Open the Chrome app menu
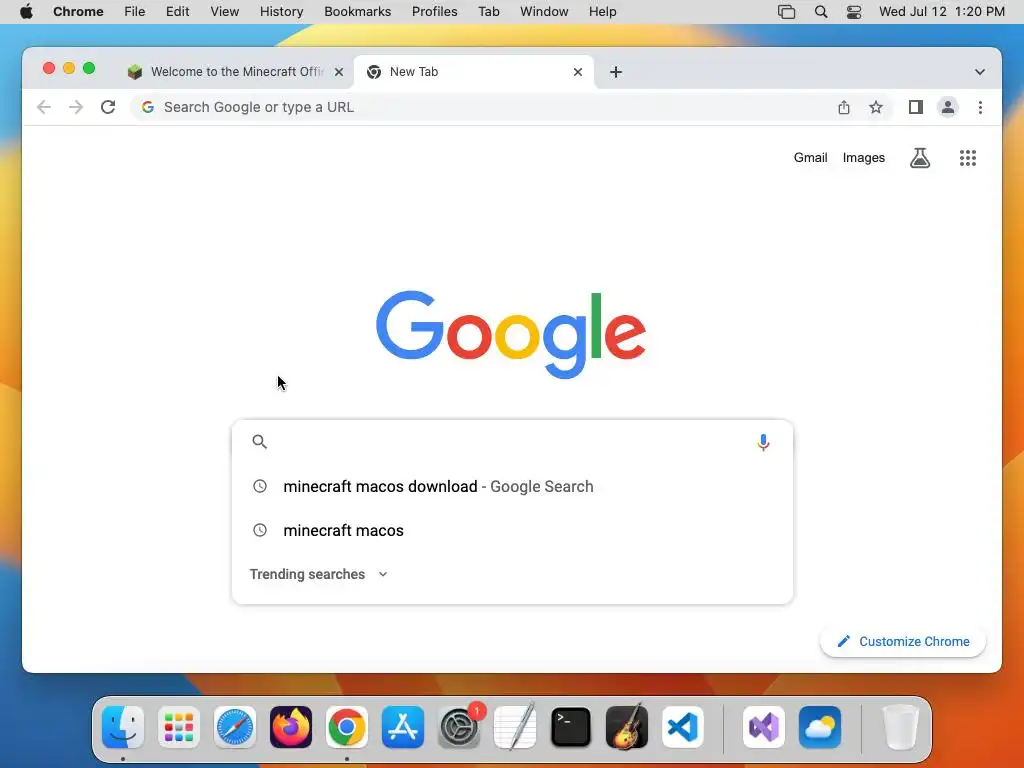 pos(78,12)
